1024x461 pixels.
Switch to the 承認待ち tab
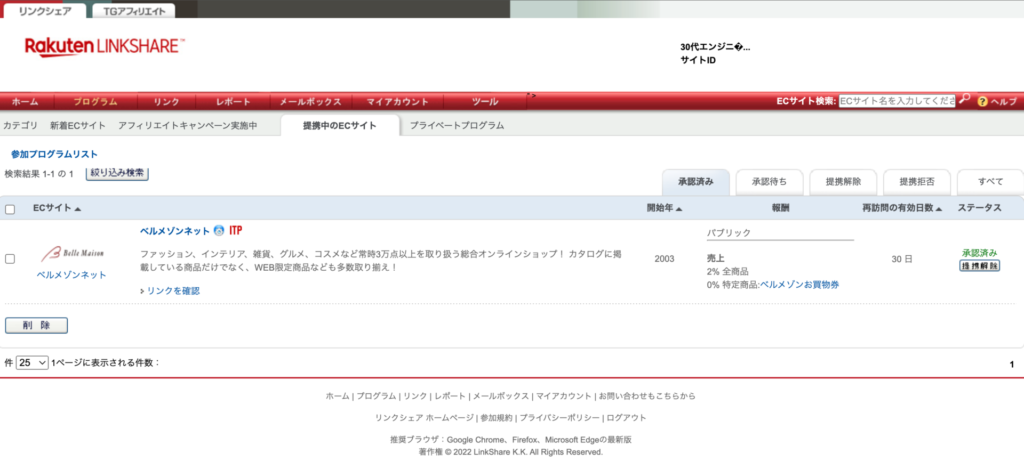point(768,182)
